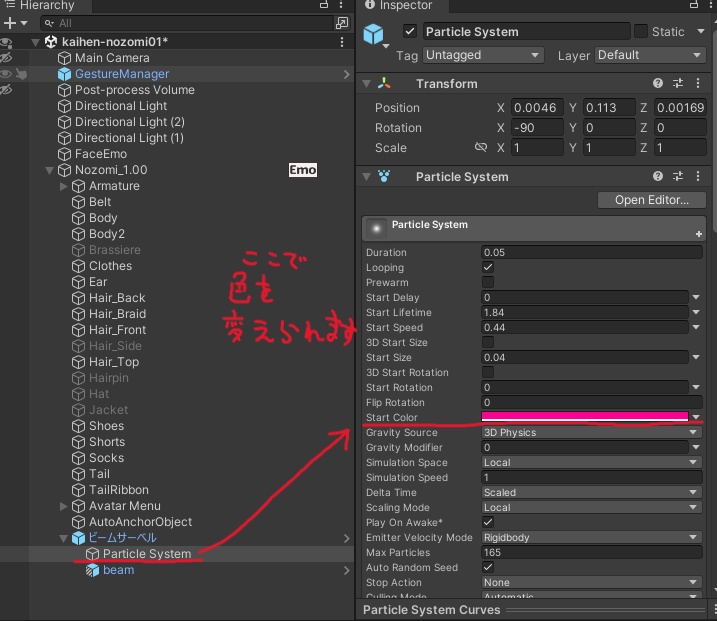Toggle the Auto Random Seed checkbox

pos(488,567)
